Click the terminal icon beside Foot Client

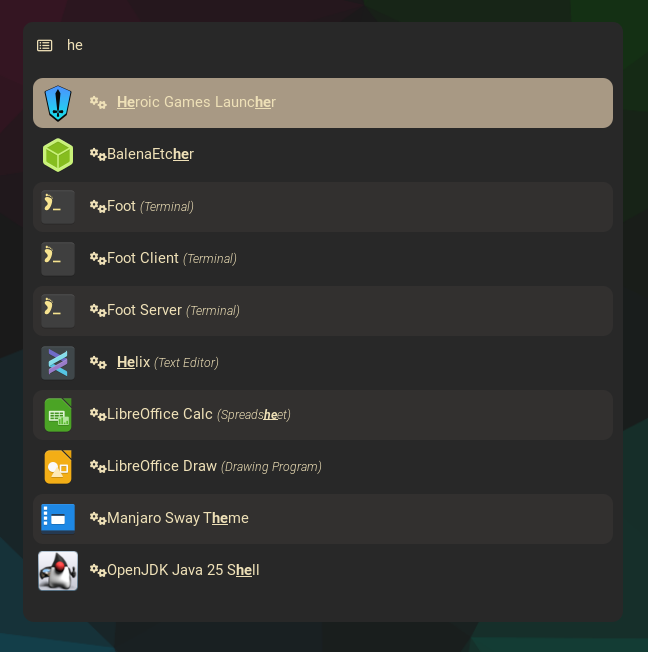(58, 259)
